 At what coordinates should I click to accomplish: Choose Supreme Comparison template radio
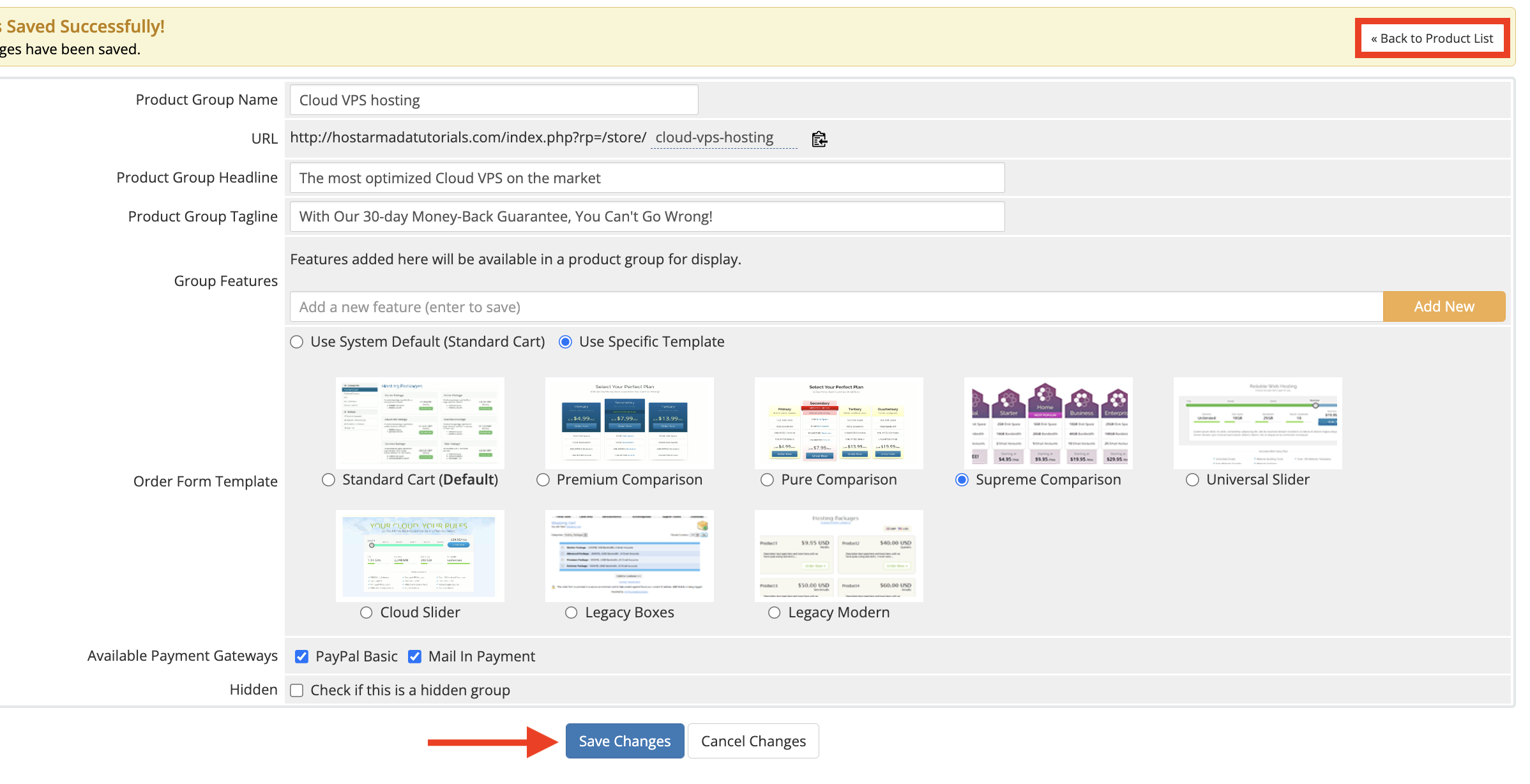tap(962, 480)
